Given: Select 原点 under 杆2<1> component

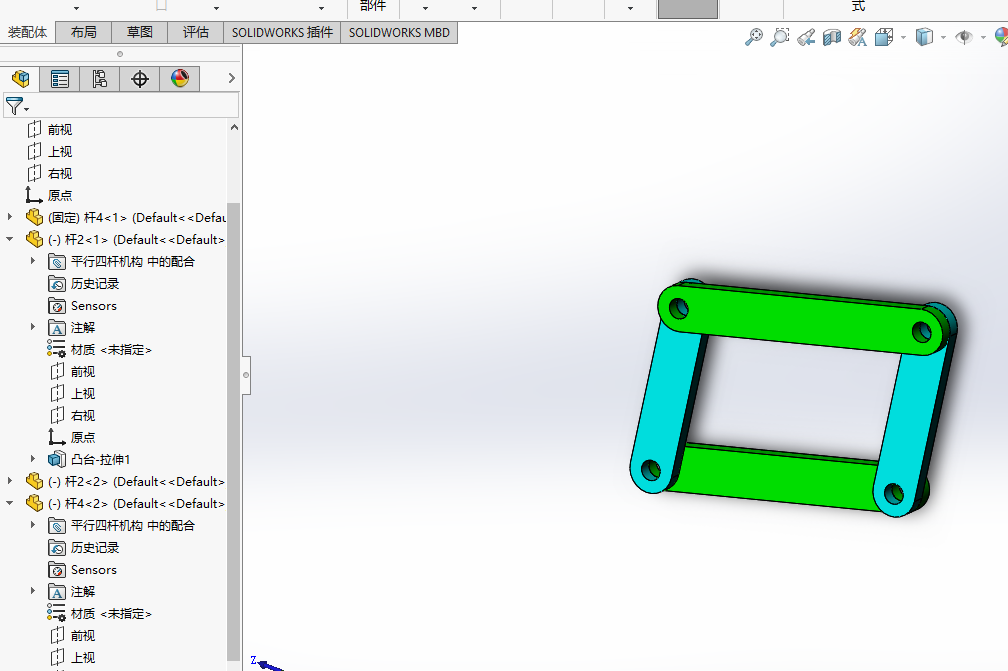Looking at the screenshot, I should pos(83,437).
